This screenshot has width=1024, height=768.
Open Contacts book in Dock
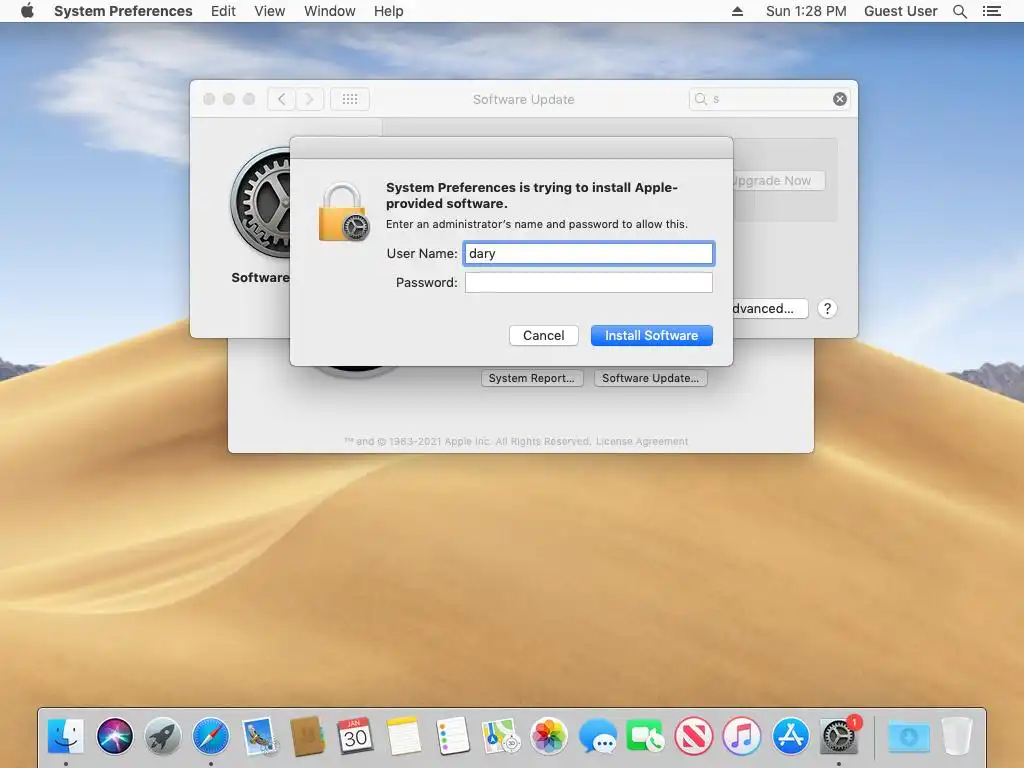pyautogui.click(x=308, y=736)
